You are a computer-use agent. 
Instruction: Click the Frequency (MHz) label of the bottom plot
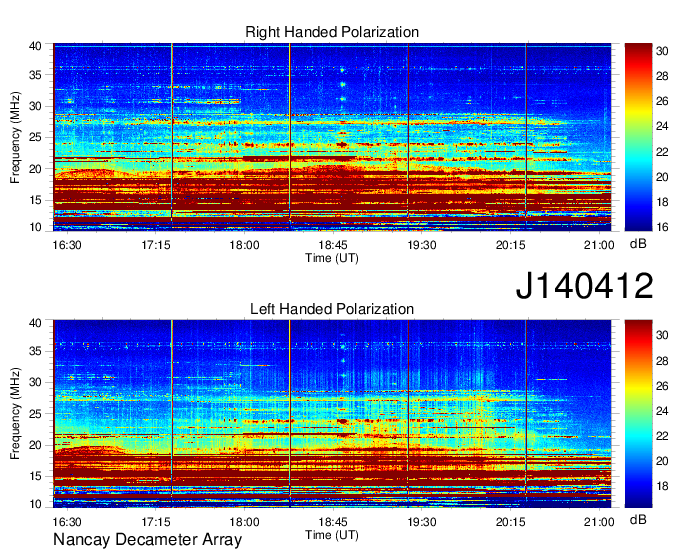point(15,414)
